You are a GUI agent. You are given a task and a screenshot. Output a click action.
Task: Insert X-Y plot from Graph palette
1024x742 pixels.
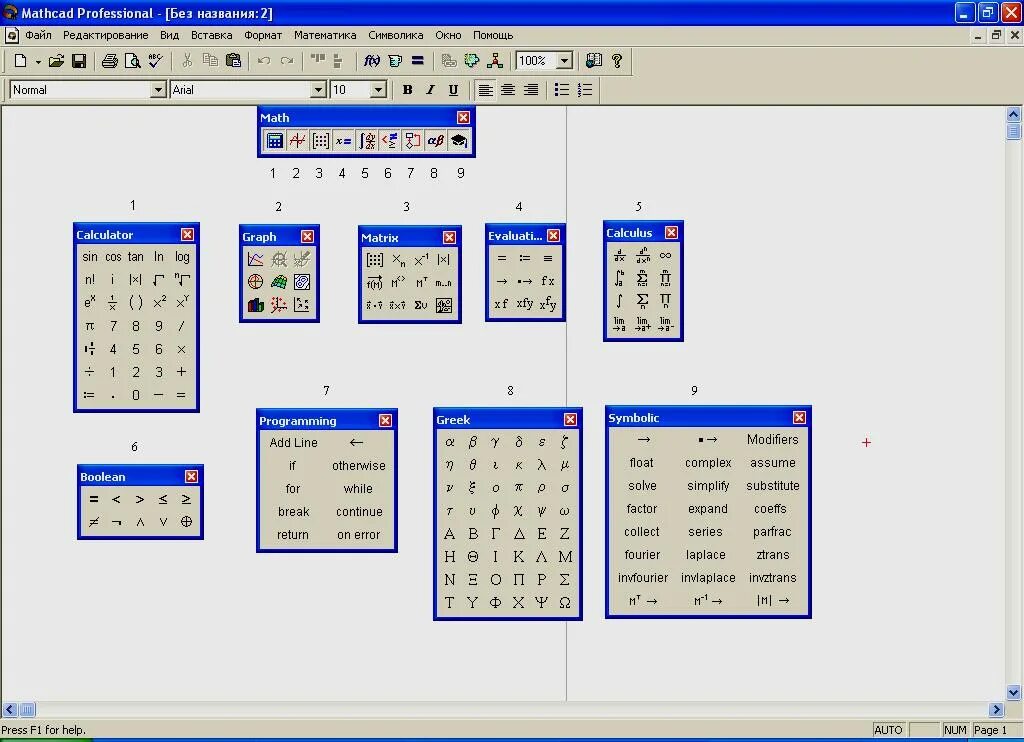click(255, 259)
